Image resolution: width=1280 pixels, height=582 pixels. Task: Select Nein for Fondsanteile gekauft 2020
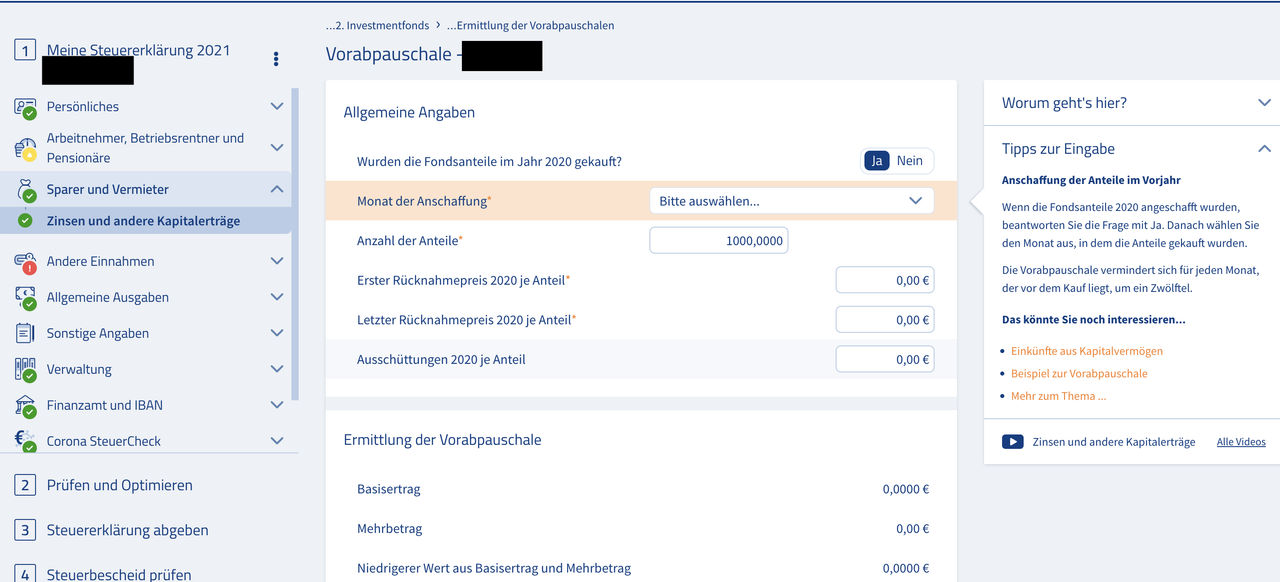coord(910,161)
